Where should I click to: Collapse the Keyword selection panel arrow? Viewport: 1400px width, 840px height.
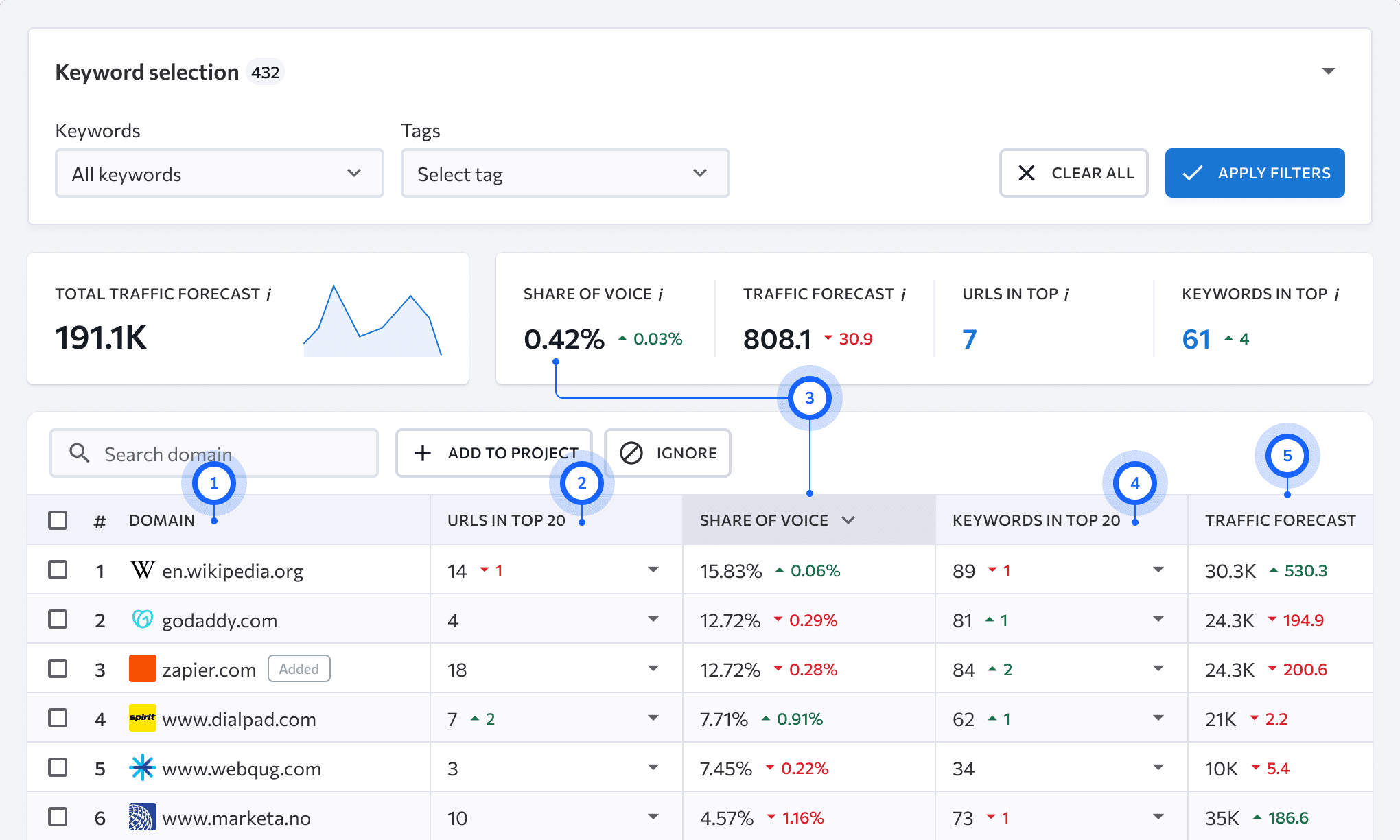(x=1329, y=71)
